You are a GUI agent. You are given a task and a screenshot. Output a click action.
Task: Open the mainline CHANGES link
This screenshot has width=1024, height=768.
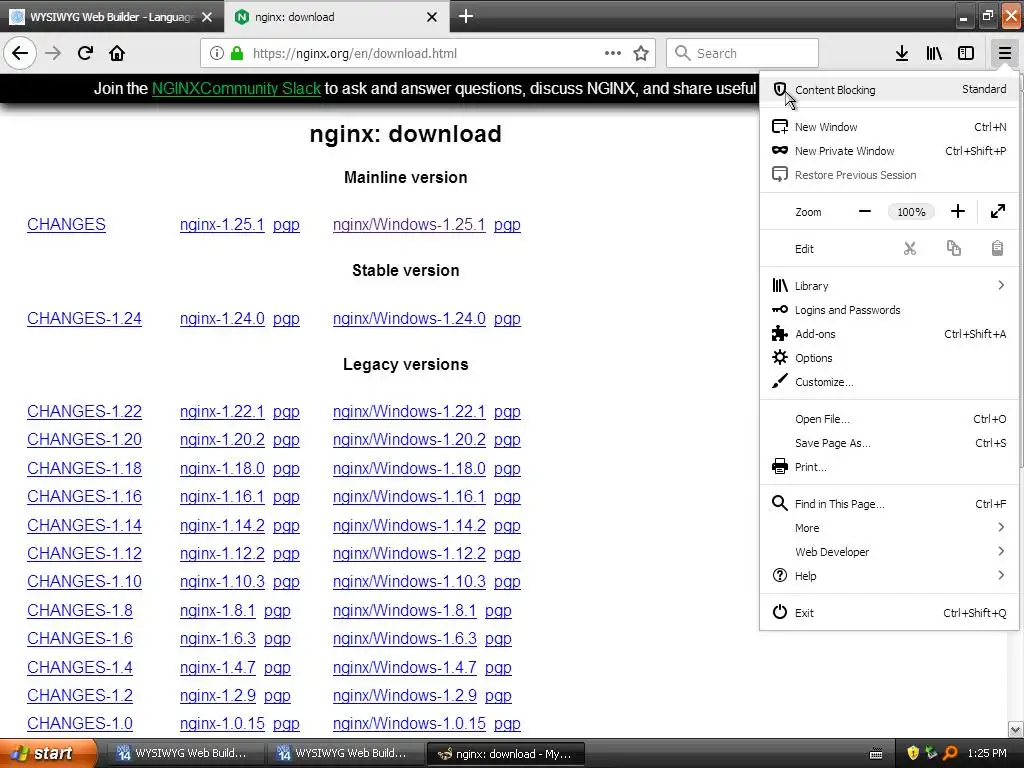tap(66, 225)
